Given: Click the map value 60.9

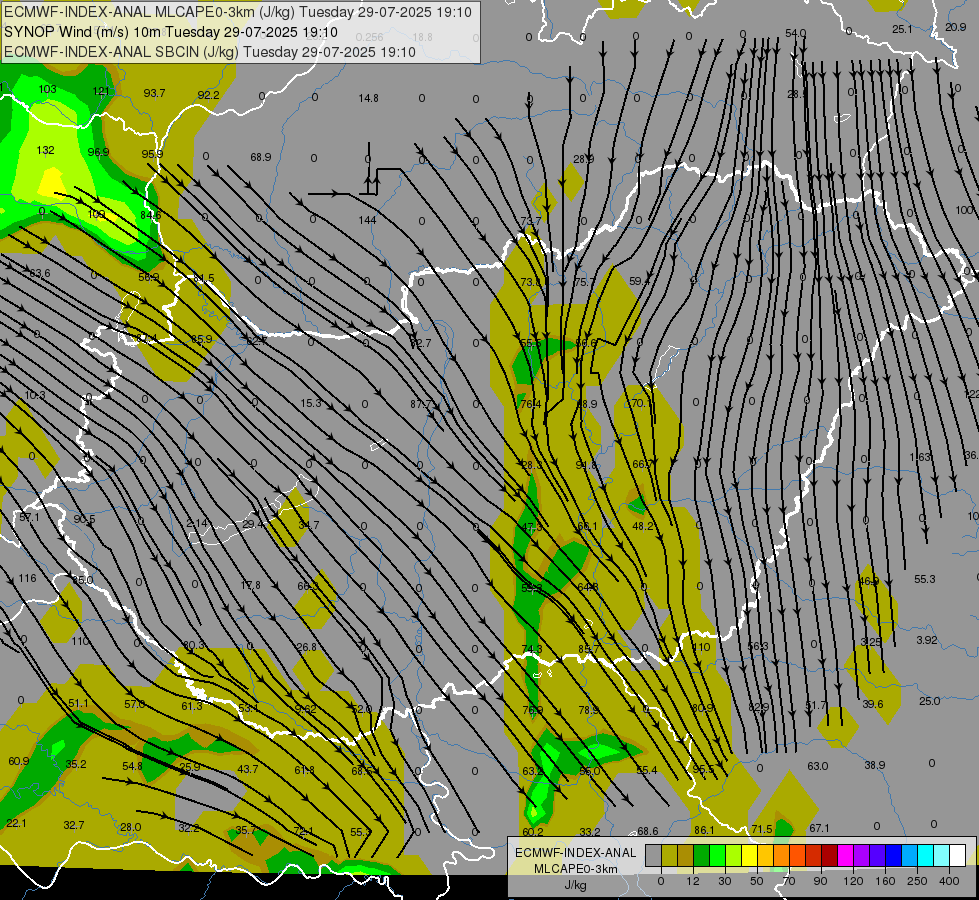Looking at the screenshot, I should [19, 761].
